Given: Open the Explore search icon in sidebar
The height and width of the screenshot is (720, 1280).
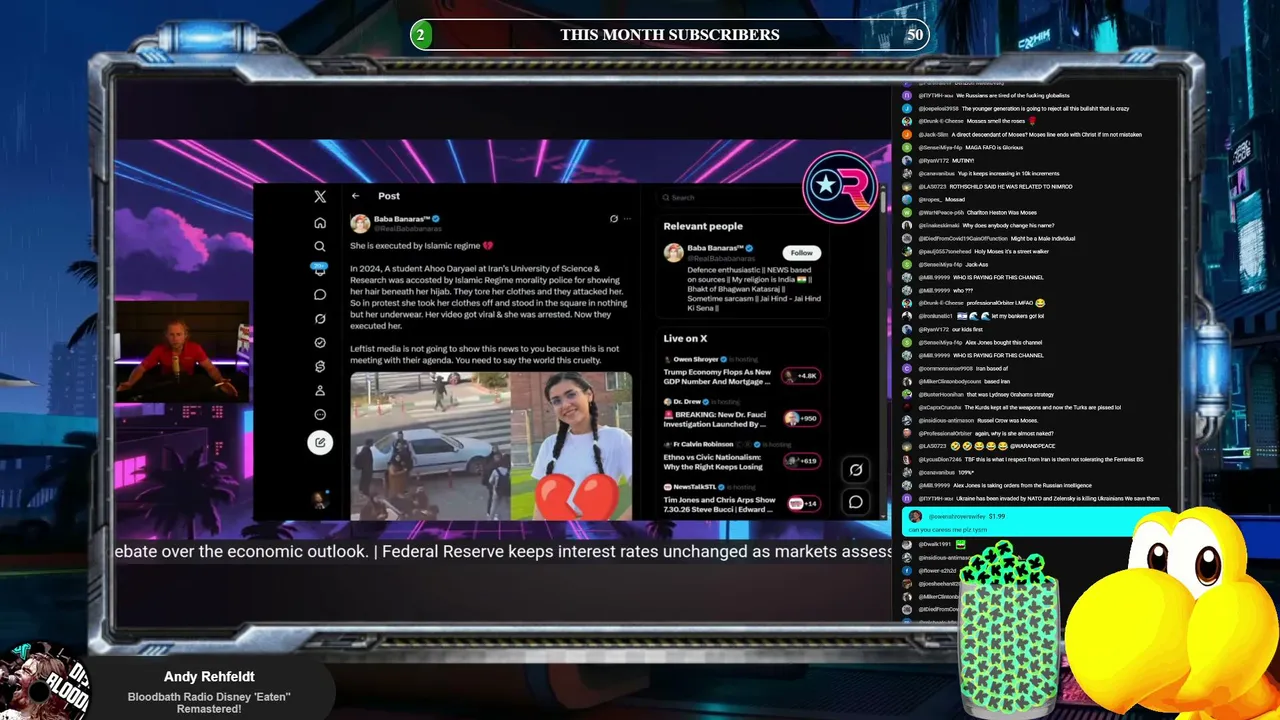Looking at the screenshot, I should click(x=320, y=246).
